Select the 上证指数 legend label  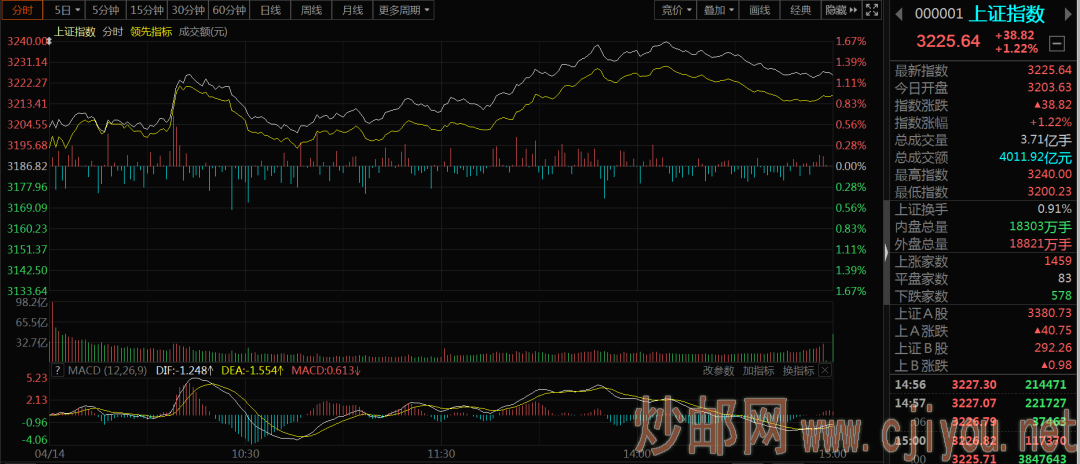point(75,32)
